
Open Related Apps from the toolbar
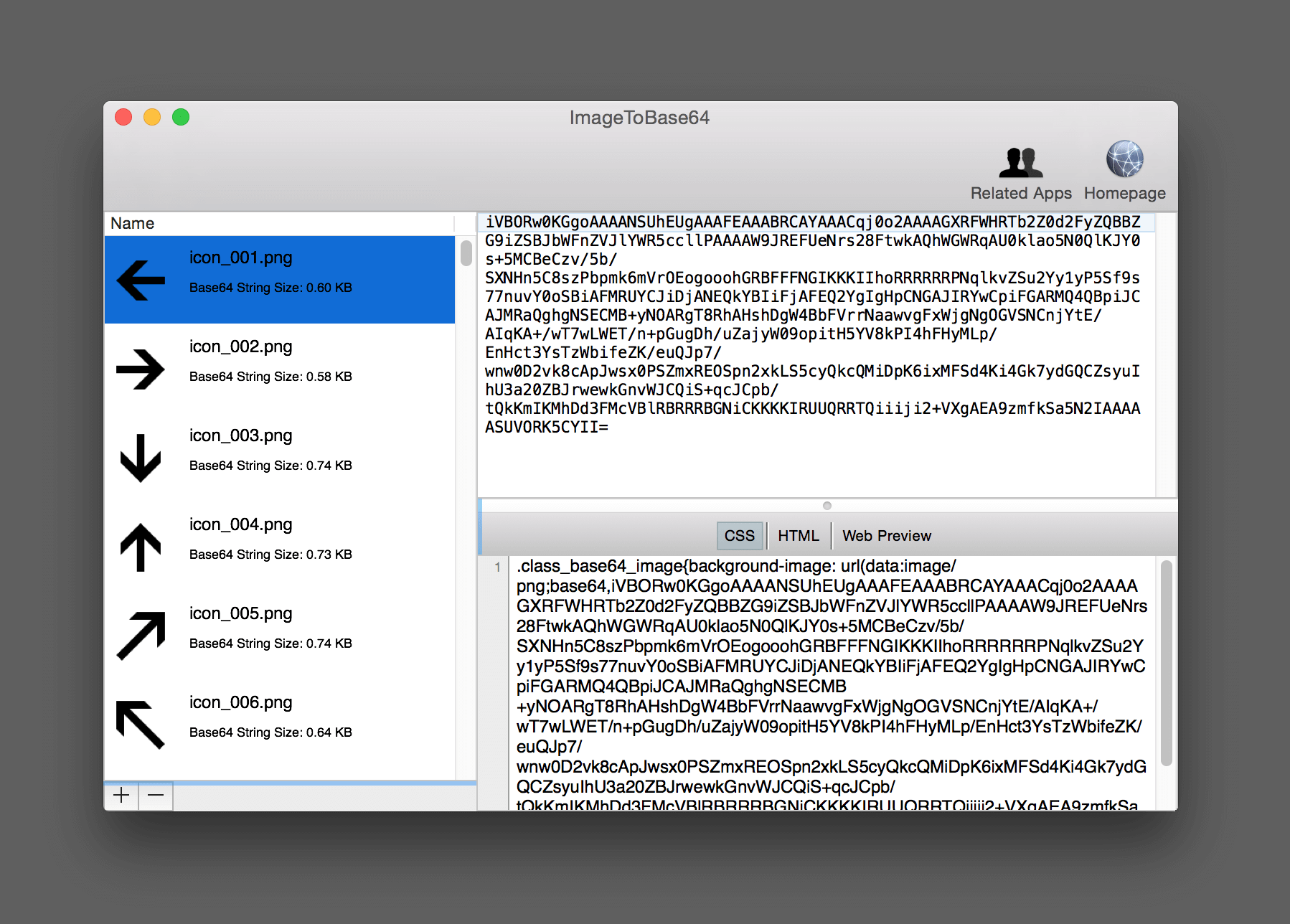coord(1020,172)
